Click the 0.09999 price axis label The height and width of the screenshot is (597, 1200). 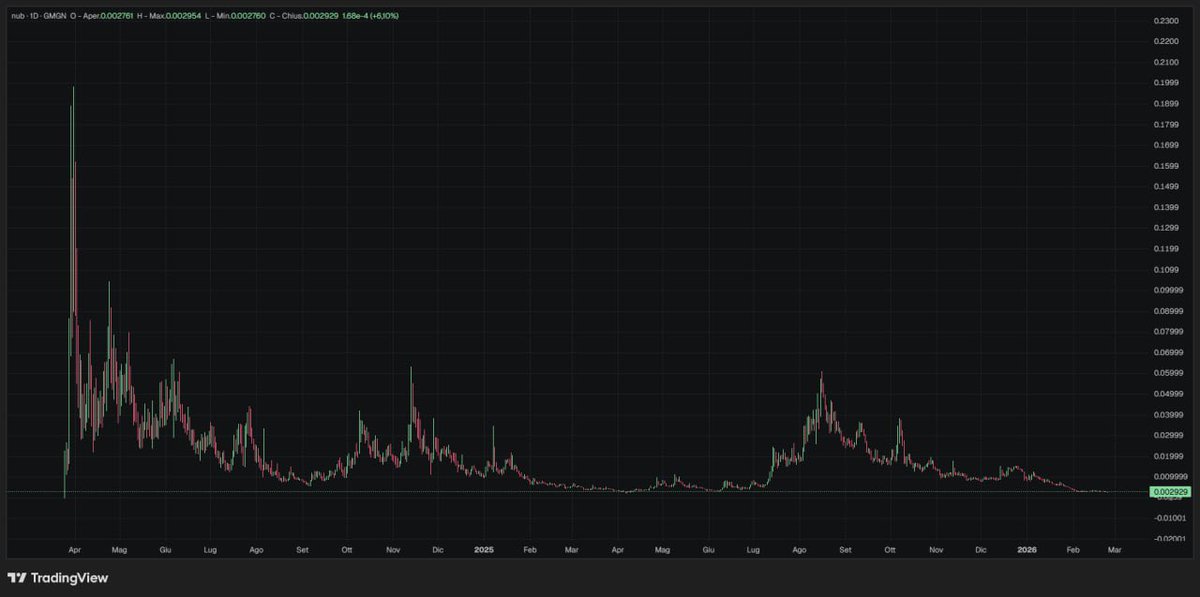[x=1167, y=291]
